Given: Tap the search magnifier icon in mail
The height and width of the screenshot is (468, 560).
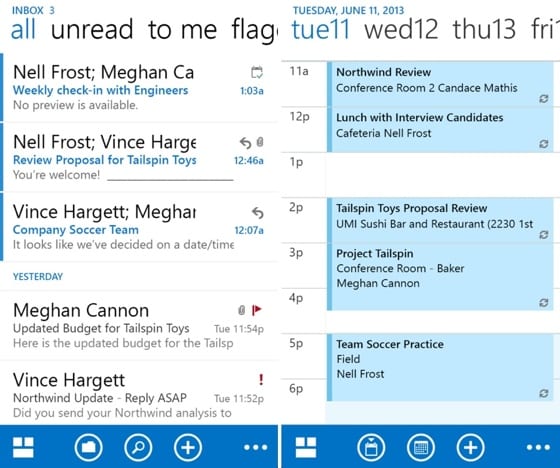Looking at the screenshot, I should [x=138, y=447].
